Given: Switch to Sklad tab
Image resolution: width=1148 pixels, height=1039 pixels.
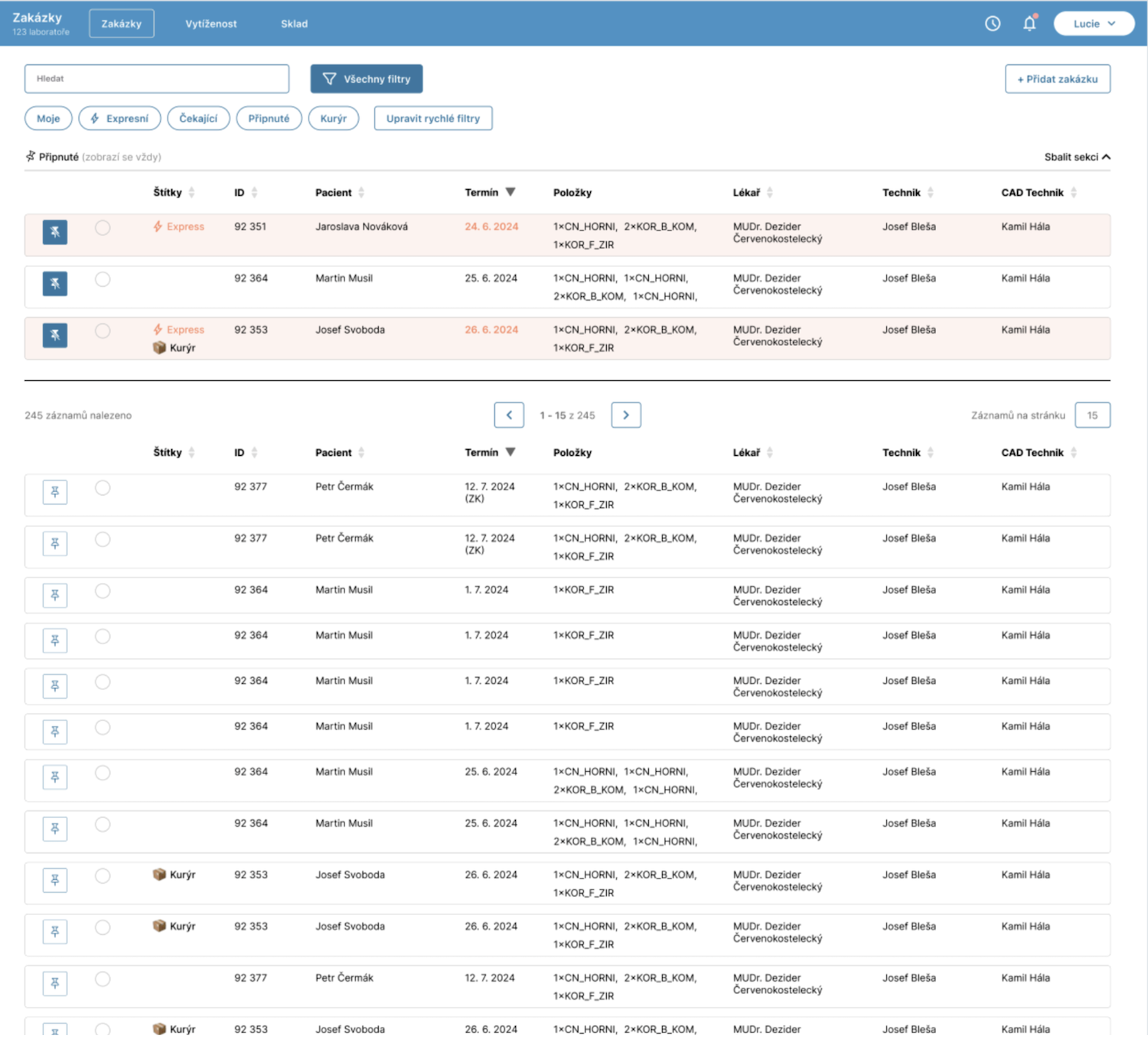Looking at the screenshot, I should tap(294, 24).
